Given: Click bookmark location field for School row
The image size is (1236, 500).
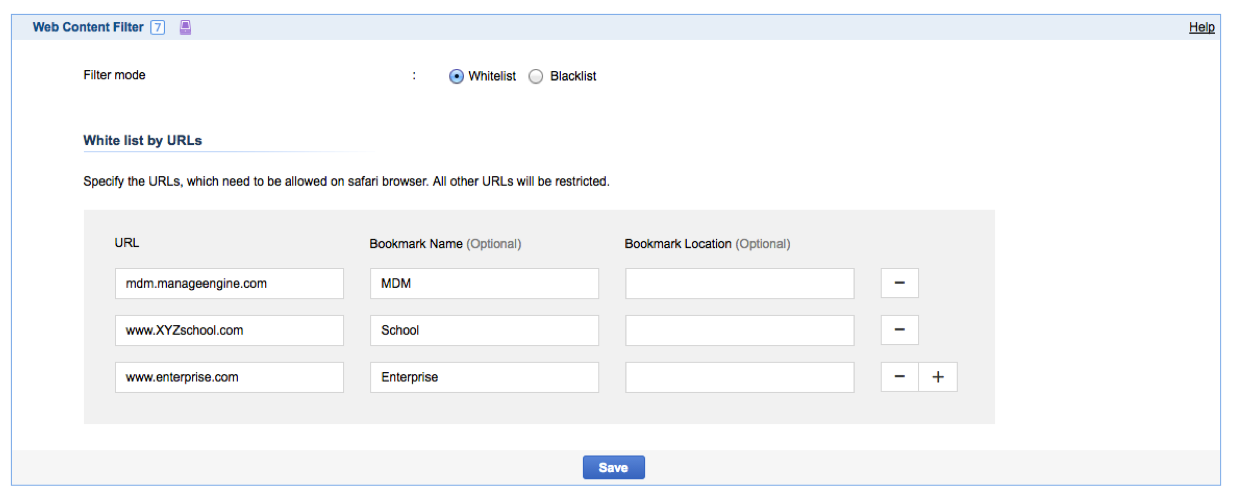Looking at the screenshot, I should (739, 330).
